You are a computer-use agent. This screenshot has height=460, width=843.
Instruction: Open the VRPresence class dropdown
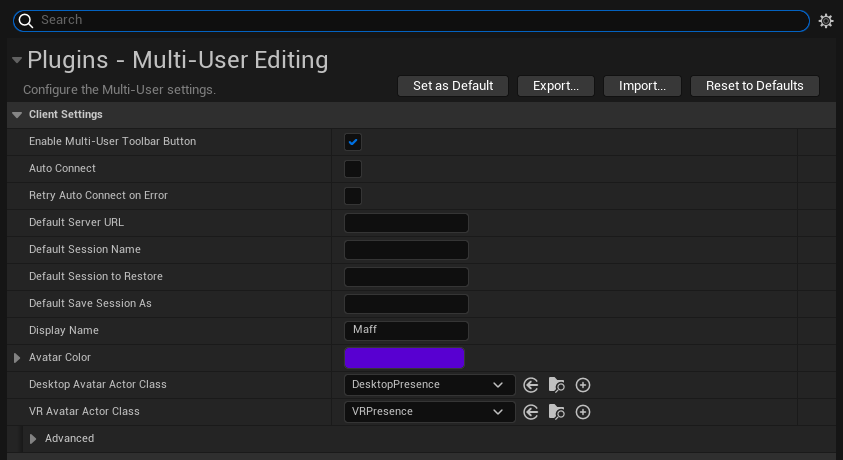(x=429, y=412)
